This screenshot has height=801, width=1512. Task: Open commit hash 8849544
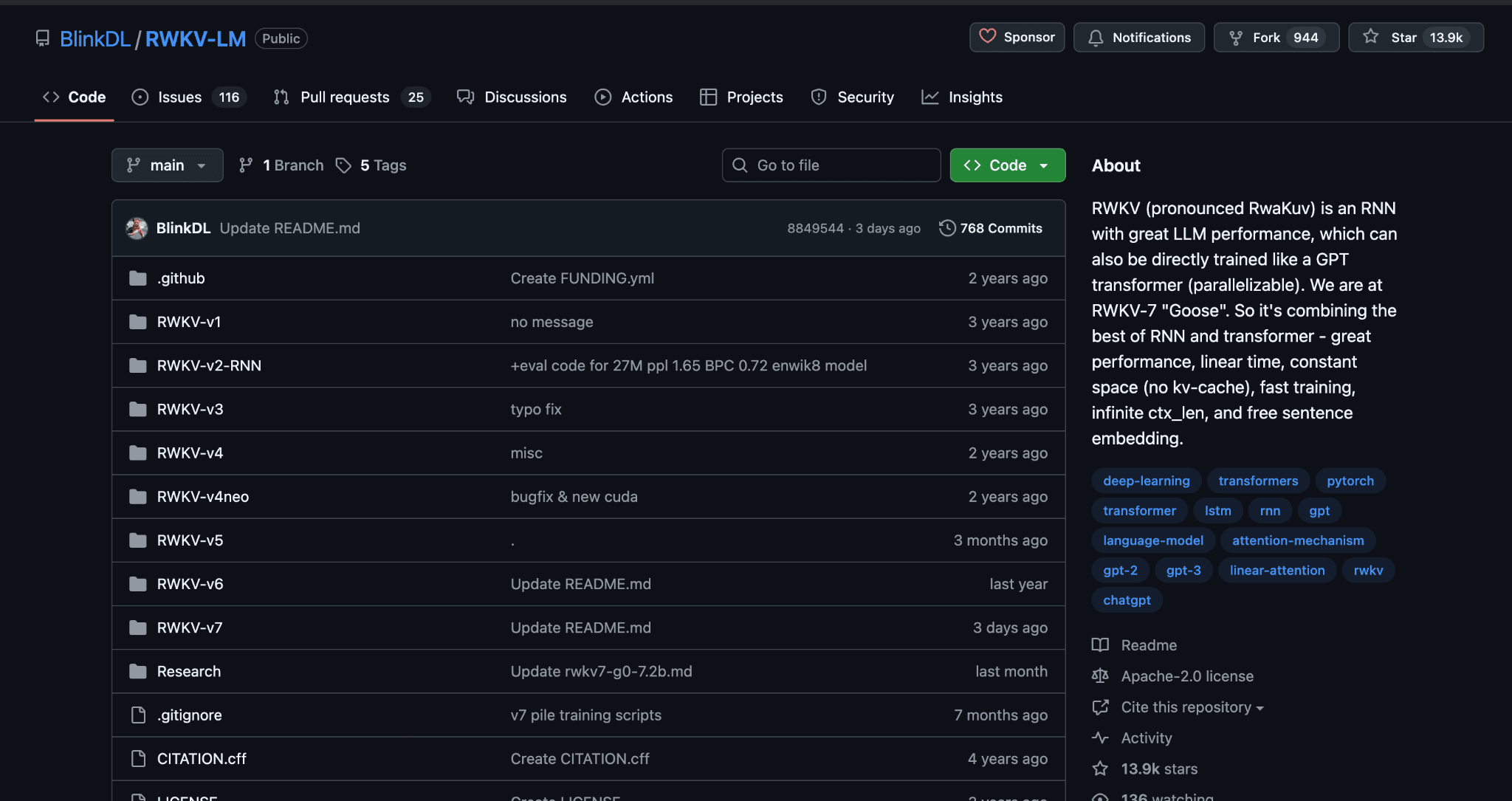tap(815, 229)
